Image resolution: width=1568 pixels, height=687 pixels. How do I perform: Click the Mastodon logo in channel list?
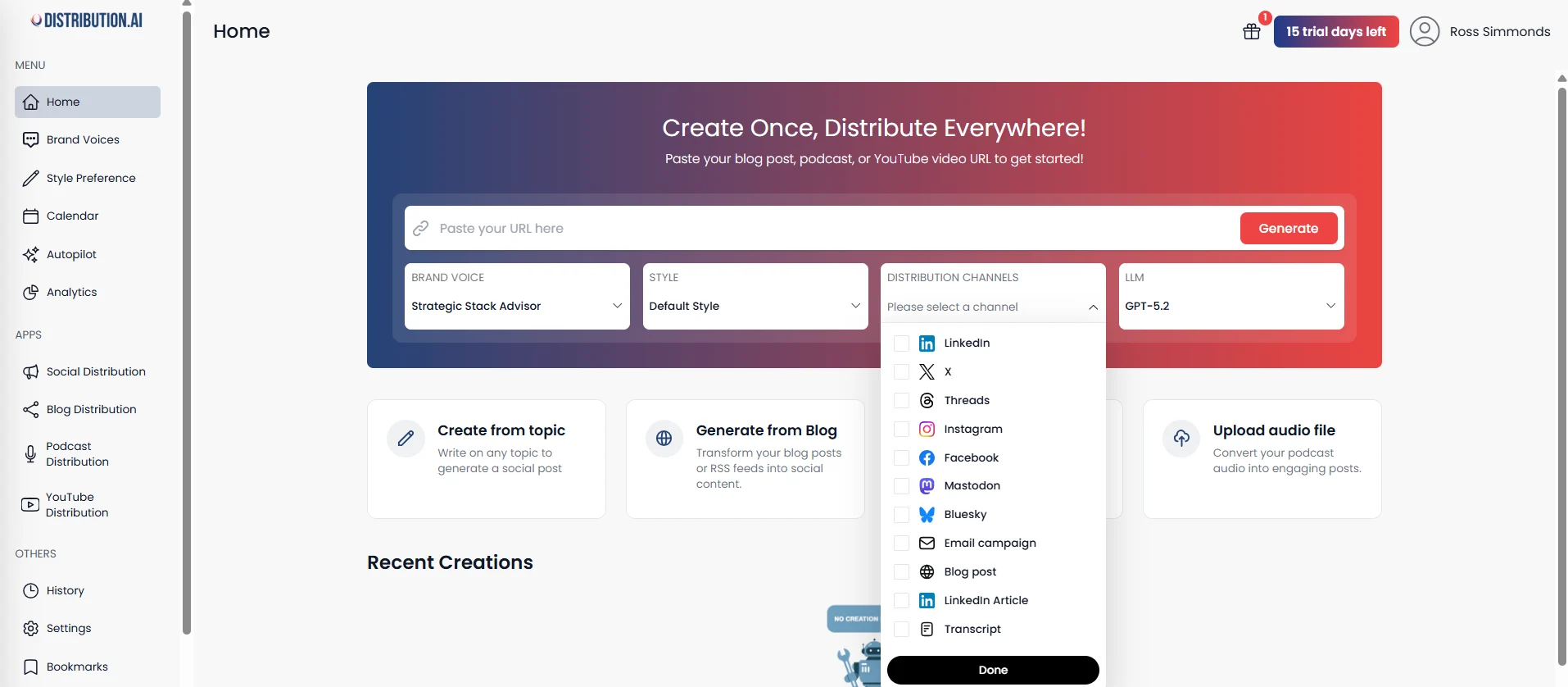click(x=927, y=486)
